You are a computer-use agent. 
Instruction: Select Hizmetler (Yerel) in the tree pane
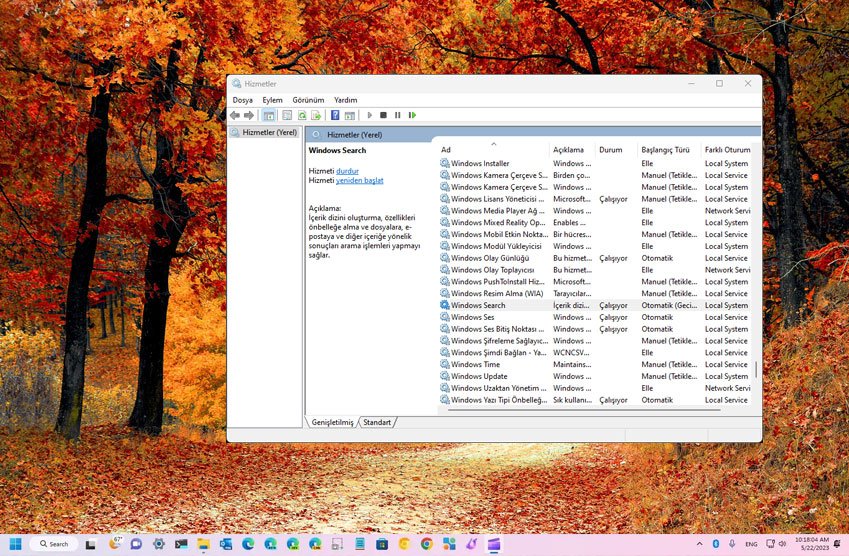pos(269,132)
